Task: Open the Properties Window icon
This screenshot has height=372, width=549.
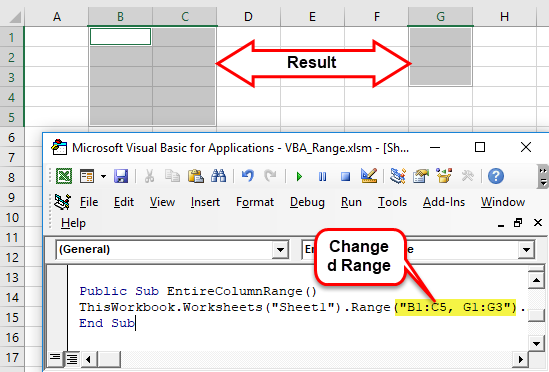Action: (421, 176)
